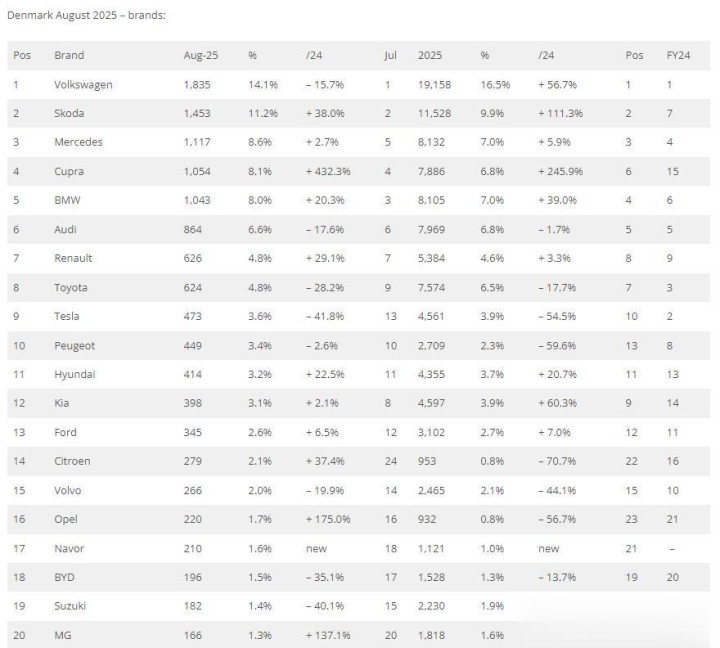The height and width of the screenshot is (648, 720).
Task: Click the Aug-25 column header
Action: [199, 55]
